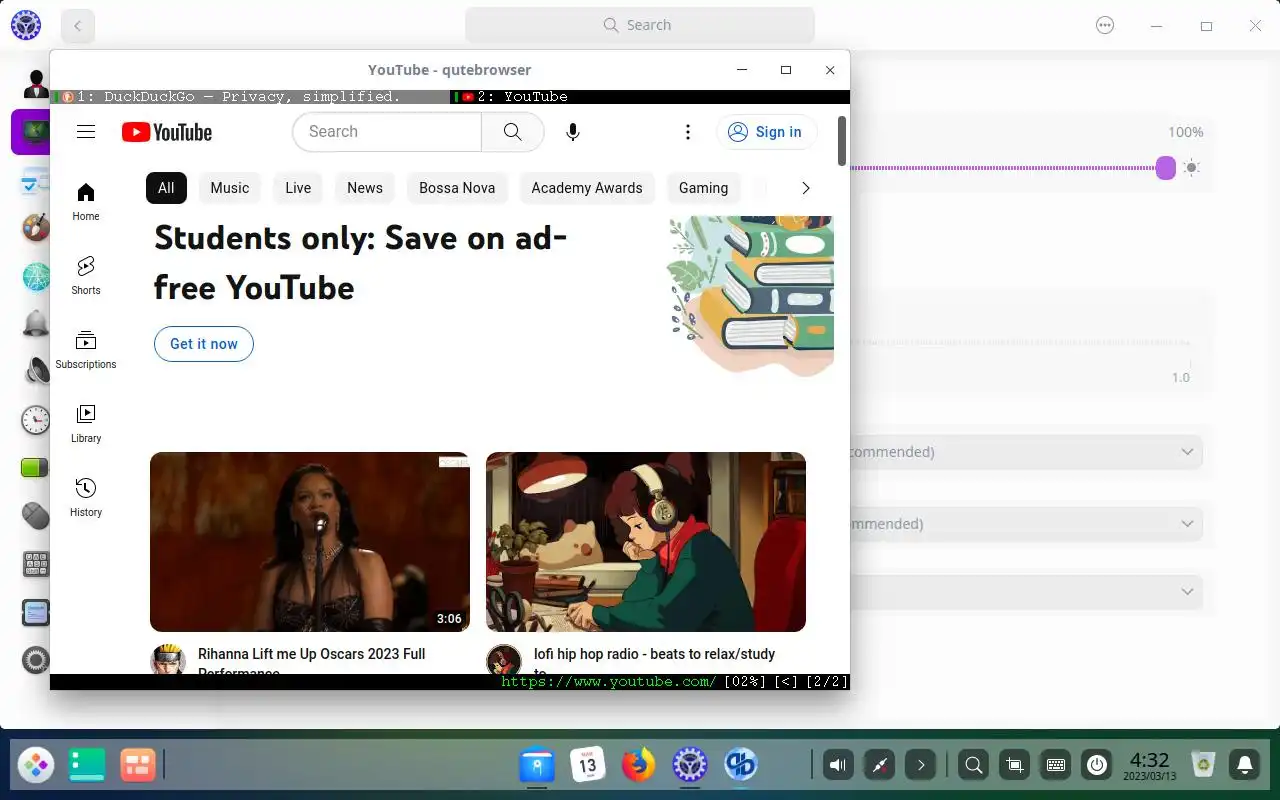Click the 'Get it now' button
The height and width of the screenshot is (800, 1280).
204,344
